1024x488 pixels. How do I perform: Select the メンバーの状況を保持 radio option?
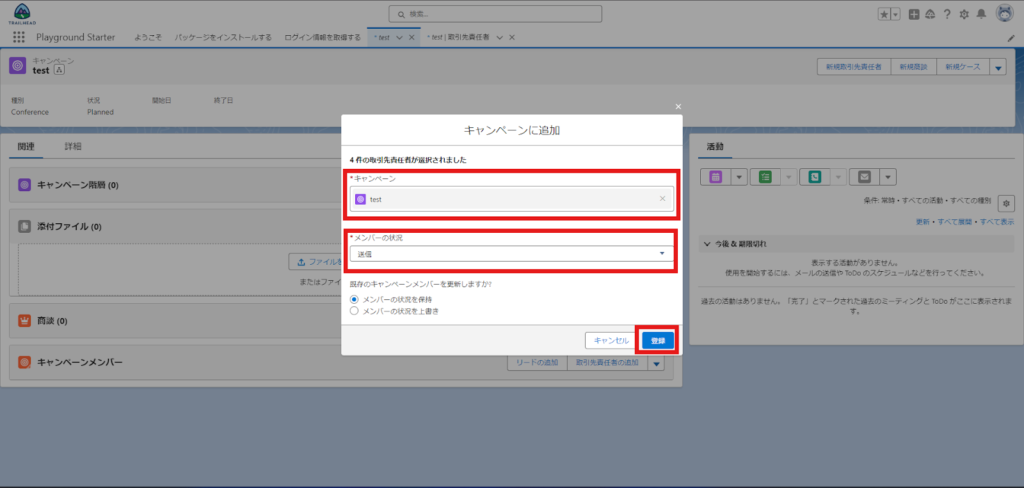tap(354, 299)
